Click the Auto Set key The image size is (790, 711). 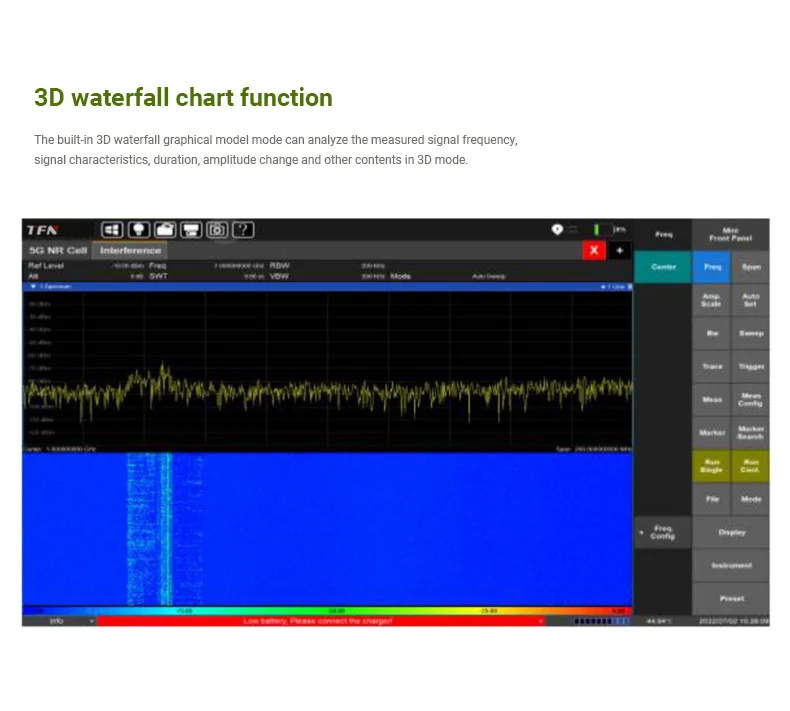(750, 300)
